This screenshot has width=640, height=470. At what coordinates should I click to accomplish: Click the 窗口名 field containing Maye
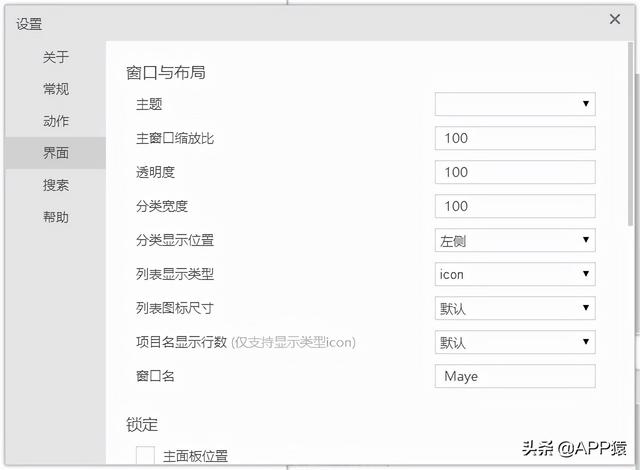click(515, 376)
